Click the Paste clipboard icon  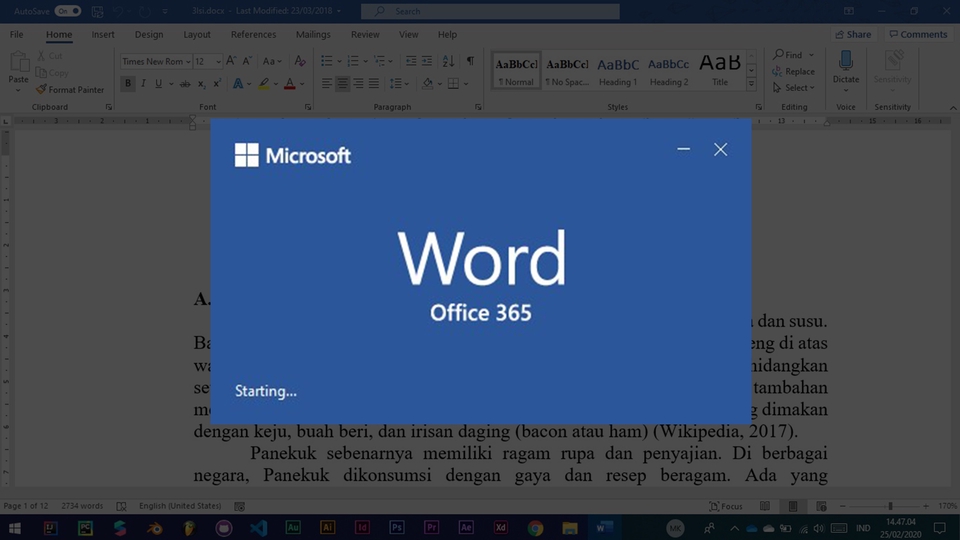click(19, 62)
